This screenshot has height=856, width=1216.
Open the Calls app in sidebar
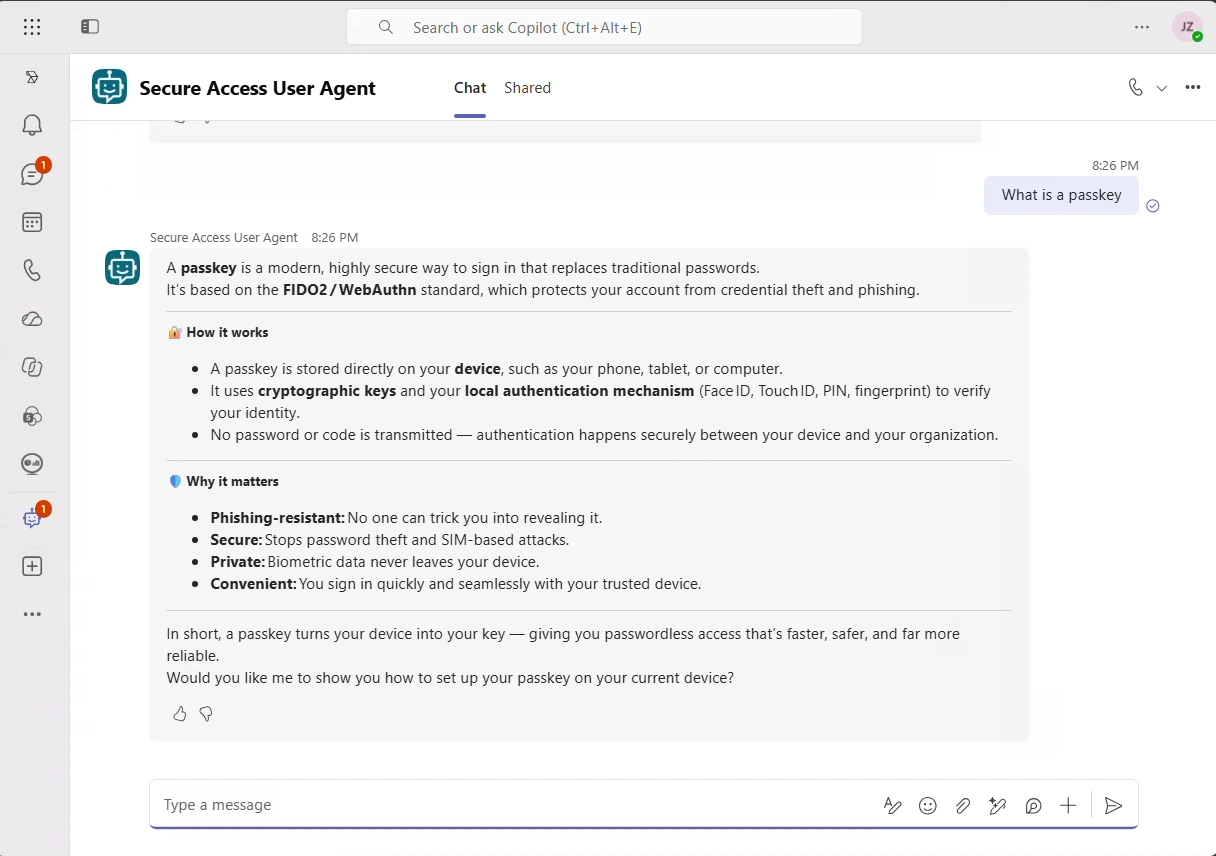pos(32,270)
